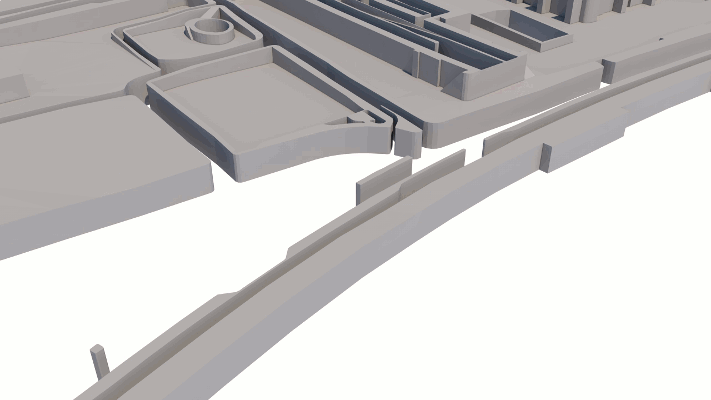Click the small upright post at bottom-left
The image size is (711, 400).
coord(99,359)
